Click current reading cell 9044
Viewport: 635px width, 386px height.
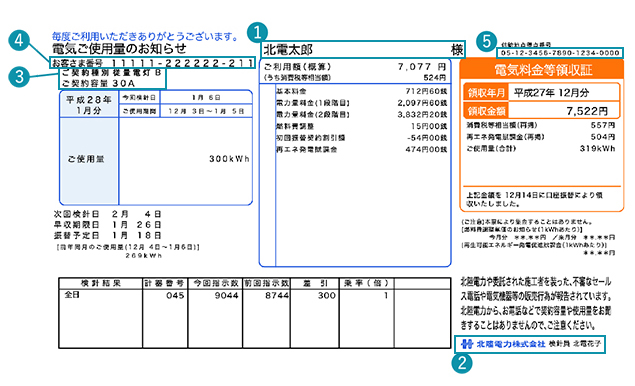[226, 296]
